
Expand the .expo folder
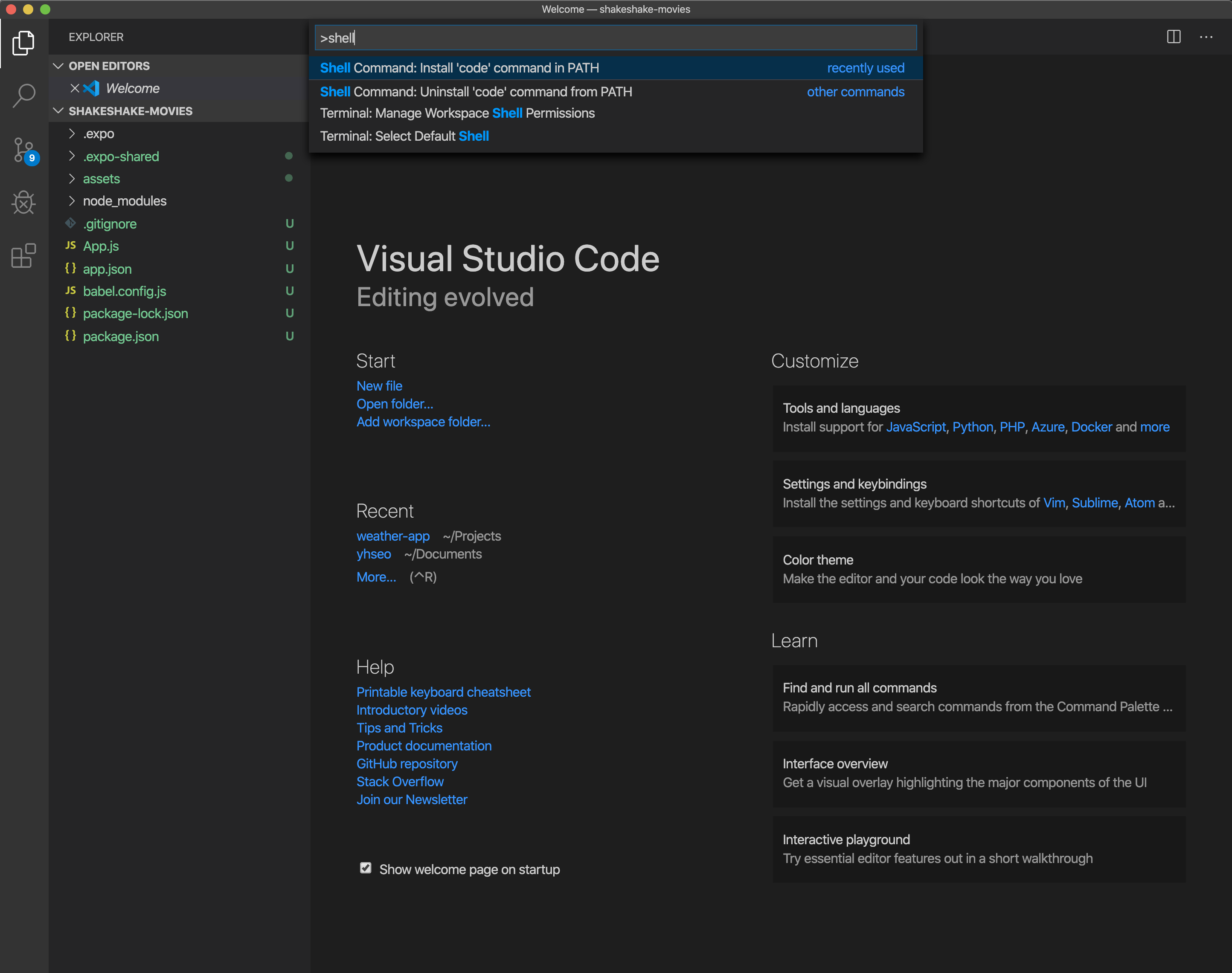(72, 134)
